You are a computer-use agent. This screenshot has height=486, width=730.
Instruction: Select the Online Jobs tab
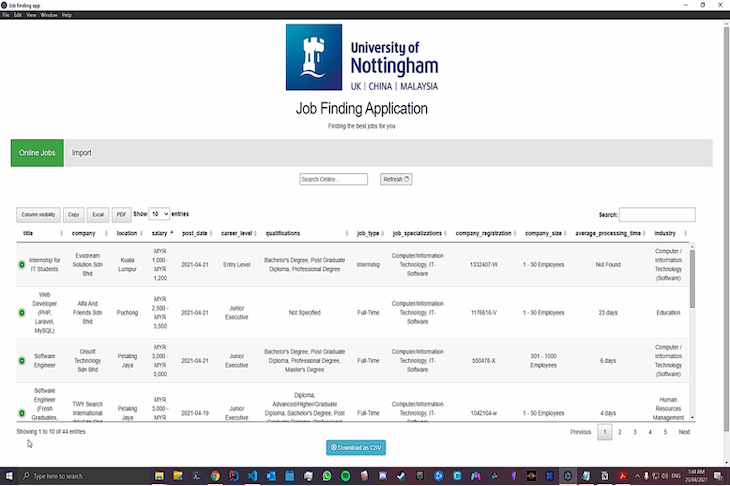click(x=37, y=153)
